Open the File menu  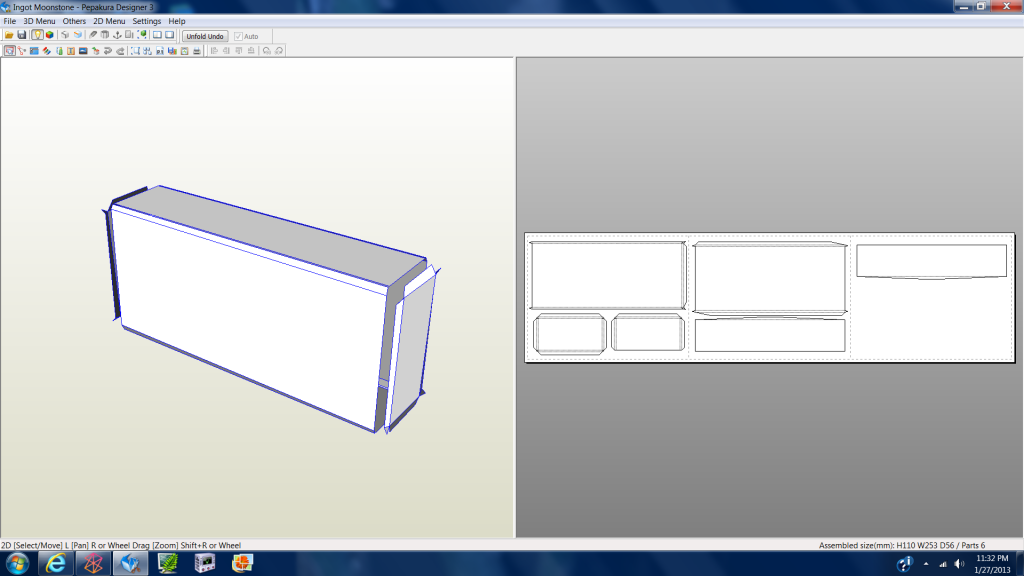[x=10, y=21]
